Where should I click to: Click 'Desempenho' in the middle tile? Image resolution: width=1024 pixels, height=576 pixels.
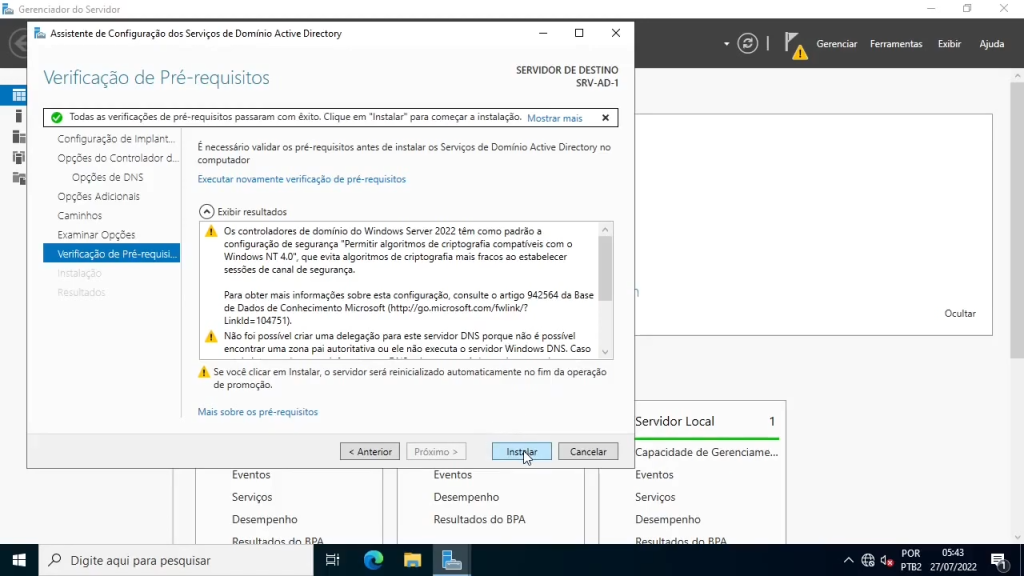[466, 497]
